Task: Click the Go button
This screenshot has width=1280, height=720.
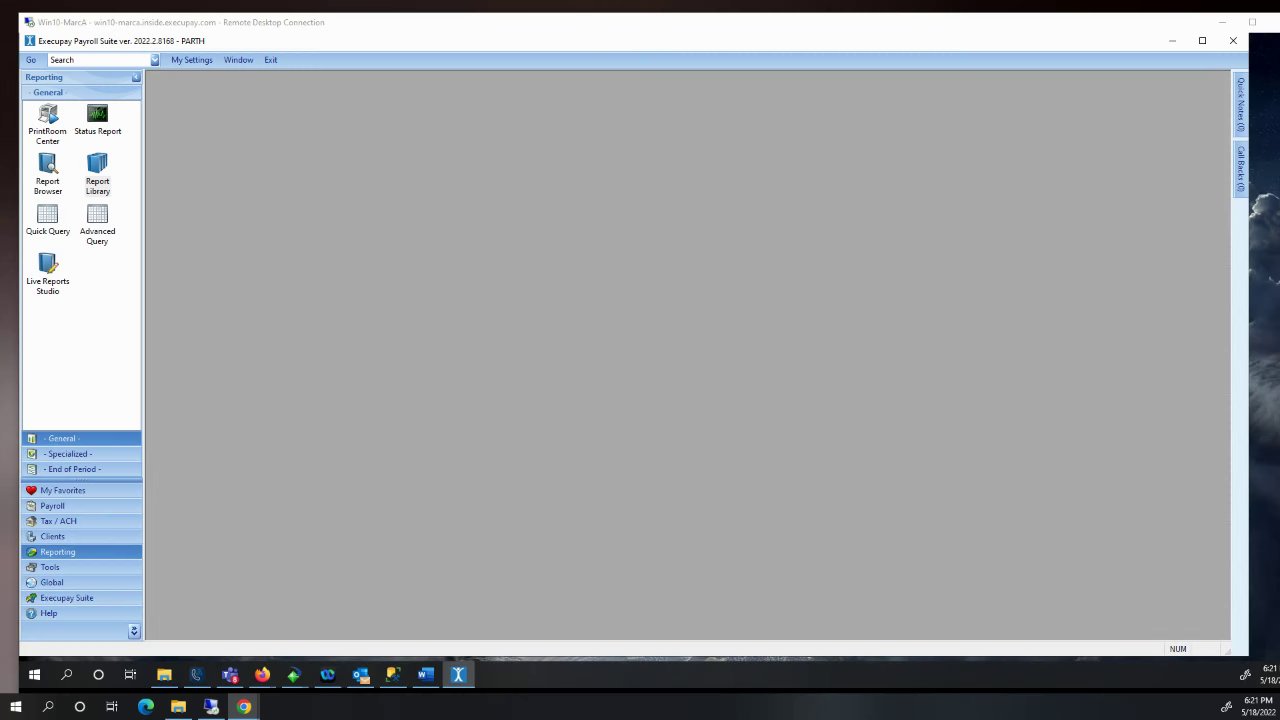Action: point(31,60)
